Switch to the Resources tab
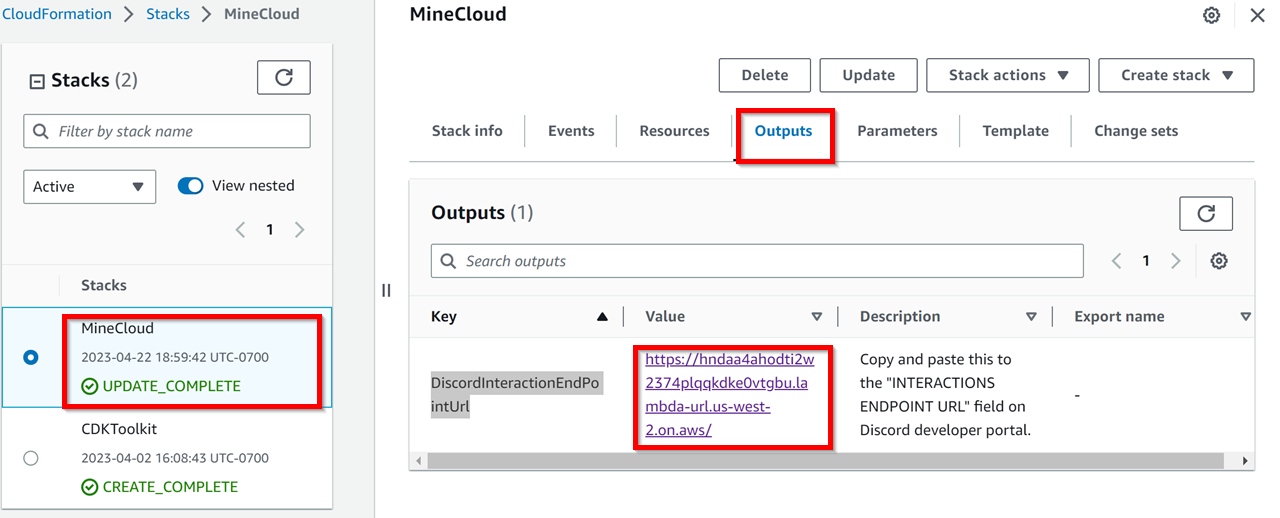Viewport: 1280px width, 518px height. (x=674, y=131)
